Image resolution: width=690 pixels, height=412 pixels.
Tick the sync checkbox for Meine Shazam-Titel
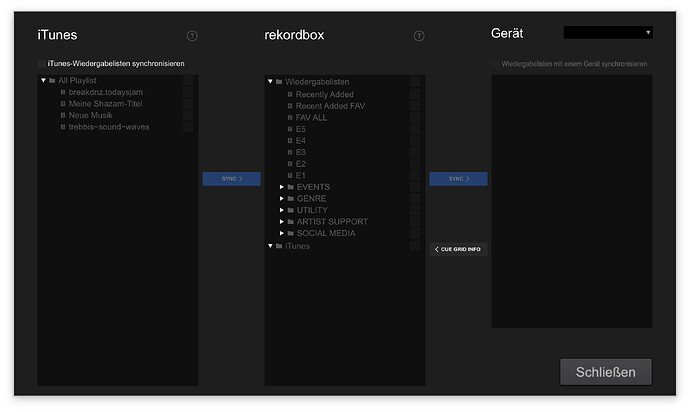click(x=188, y=103)
